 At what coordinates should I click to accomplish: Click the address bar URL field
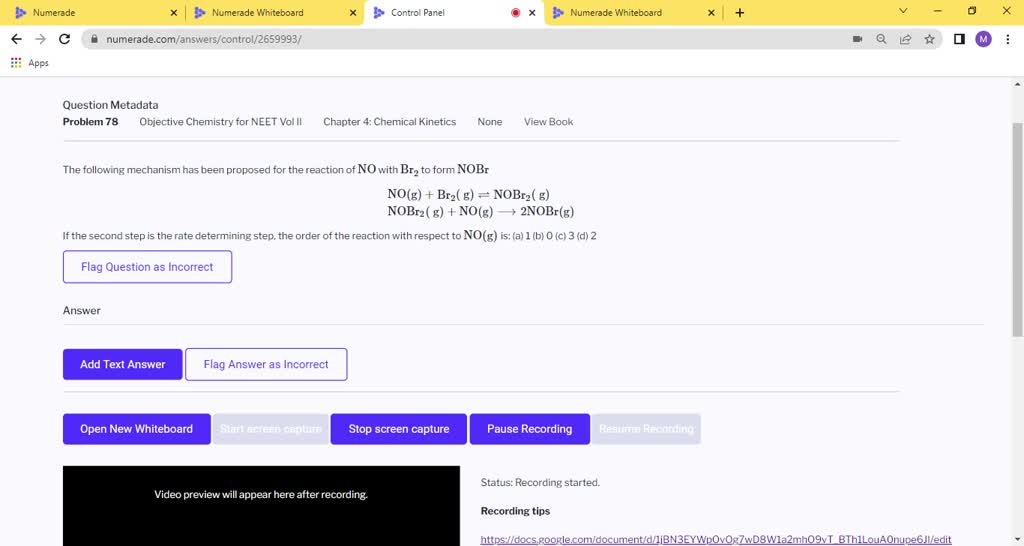[450, 39]
